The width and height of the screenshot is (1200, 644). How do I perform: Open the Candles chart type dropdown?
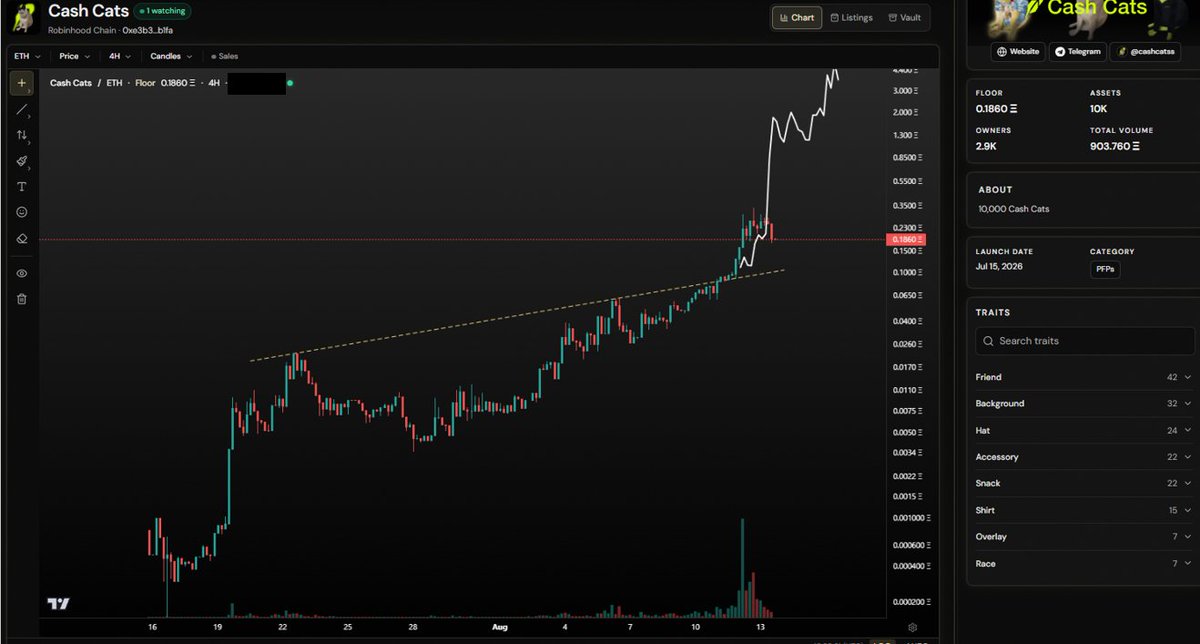(173, 56)
